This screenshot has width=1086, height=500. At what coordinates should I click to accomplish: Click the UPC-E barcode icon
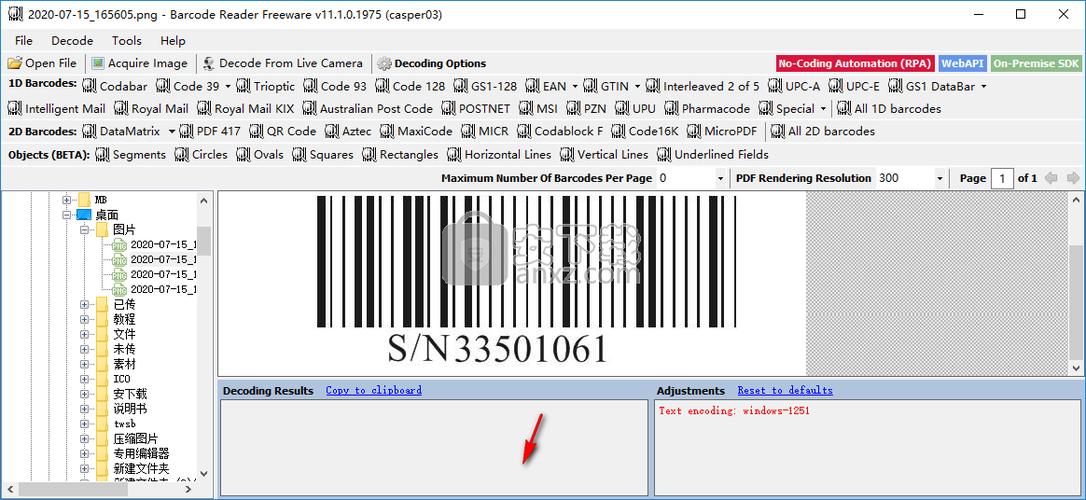pyautogui.click(x=854, y=87)
